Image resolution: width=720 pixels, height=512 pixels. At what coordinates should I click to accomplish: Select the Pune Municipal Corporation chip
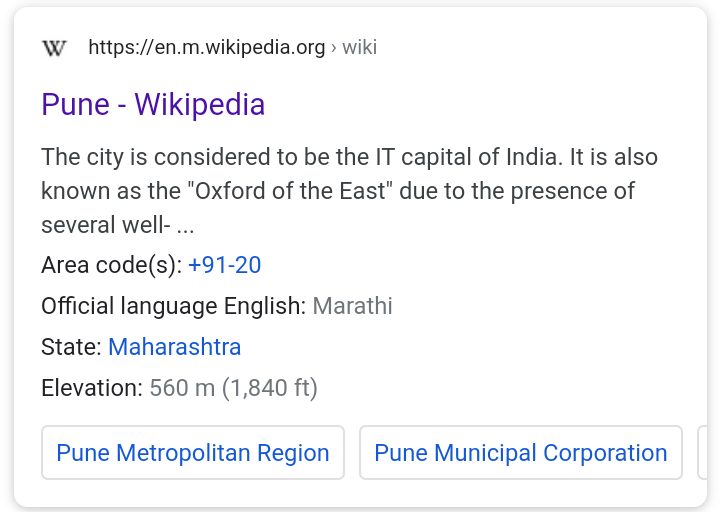point(520,453)
